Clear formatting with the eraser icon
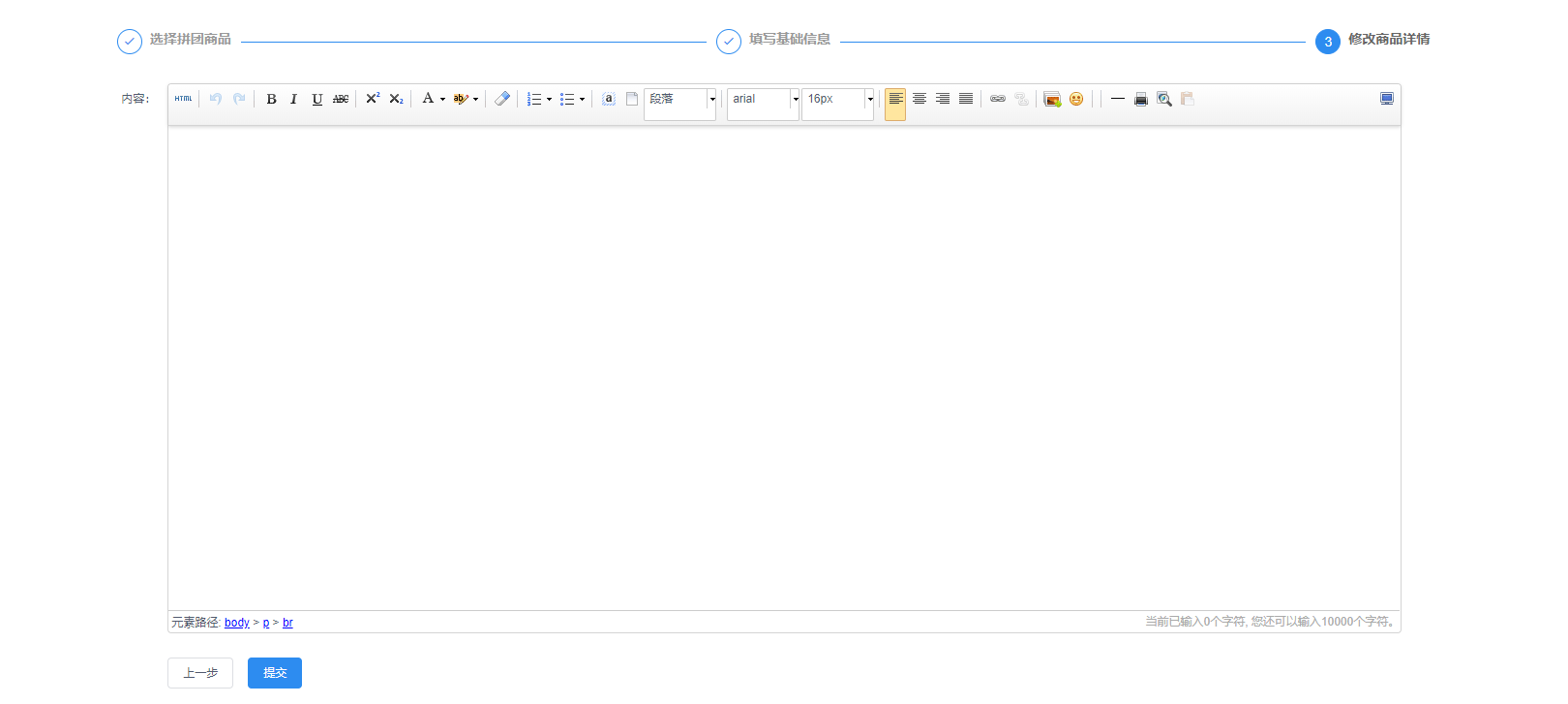 click(x=501, y=99)
